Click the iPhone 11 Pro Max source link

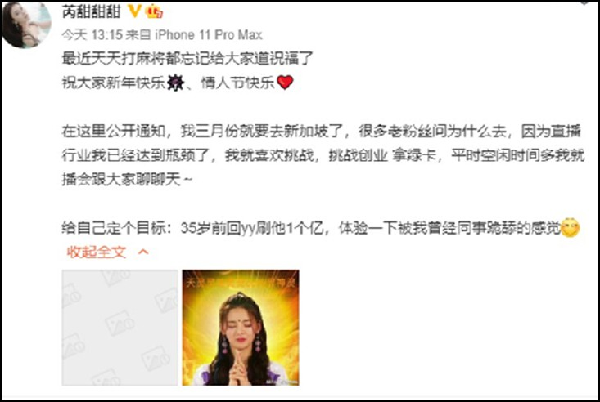point(209,35)
